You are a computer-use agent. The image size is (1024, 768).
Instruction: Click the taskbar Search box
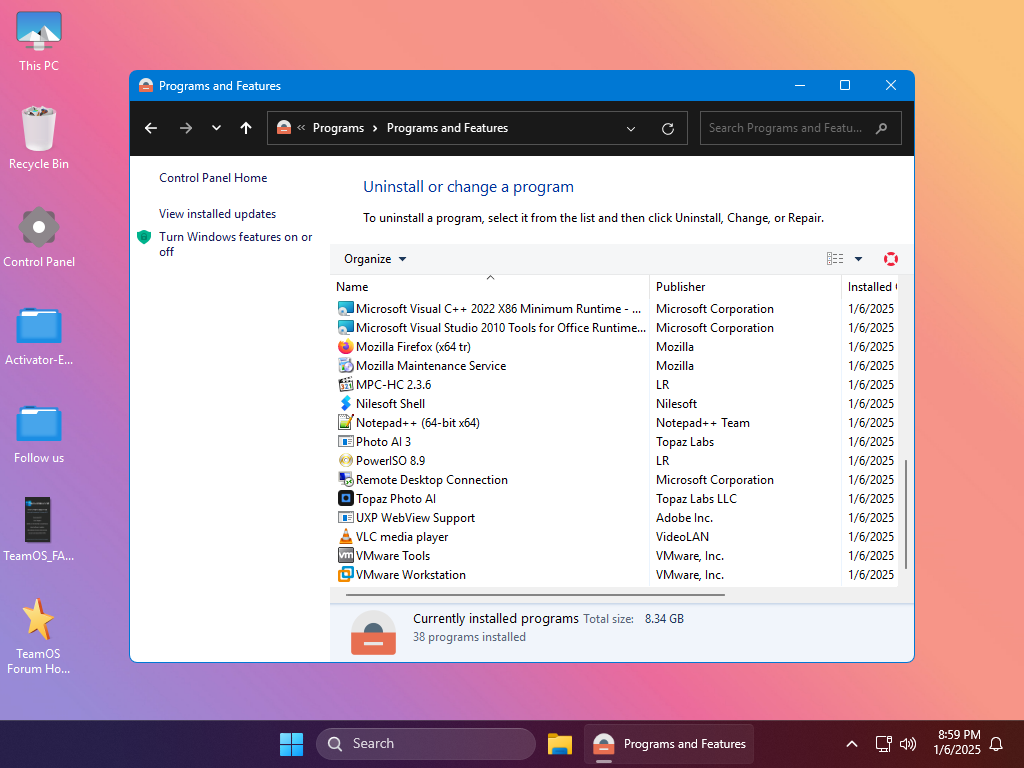(426, 744)
